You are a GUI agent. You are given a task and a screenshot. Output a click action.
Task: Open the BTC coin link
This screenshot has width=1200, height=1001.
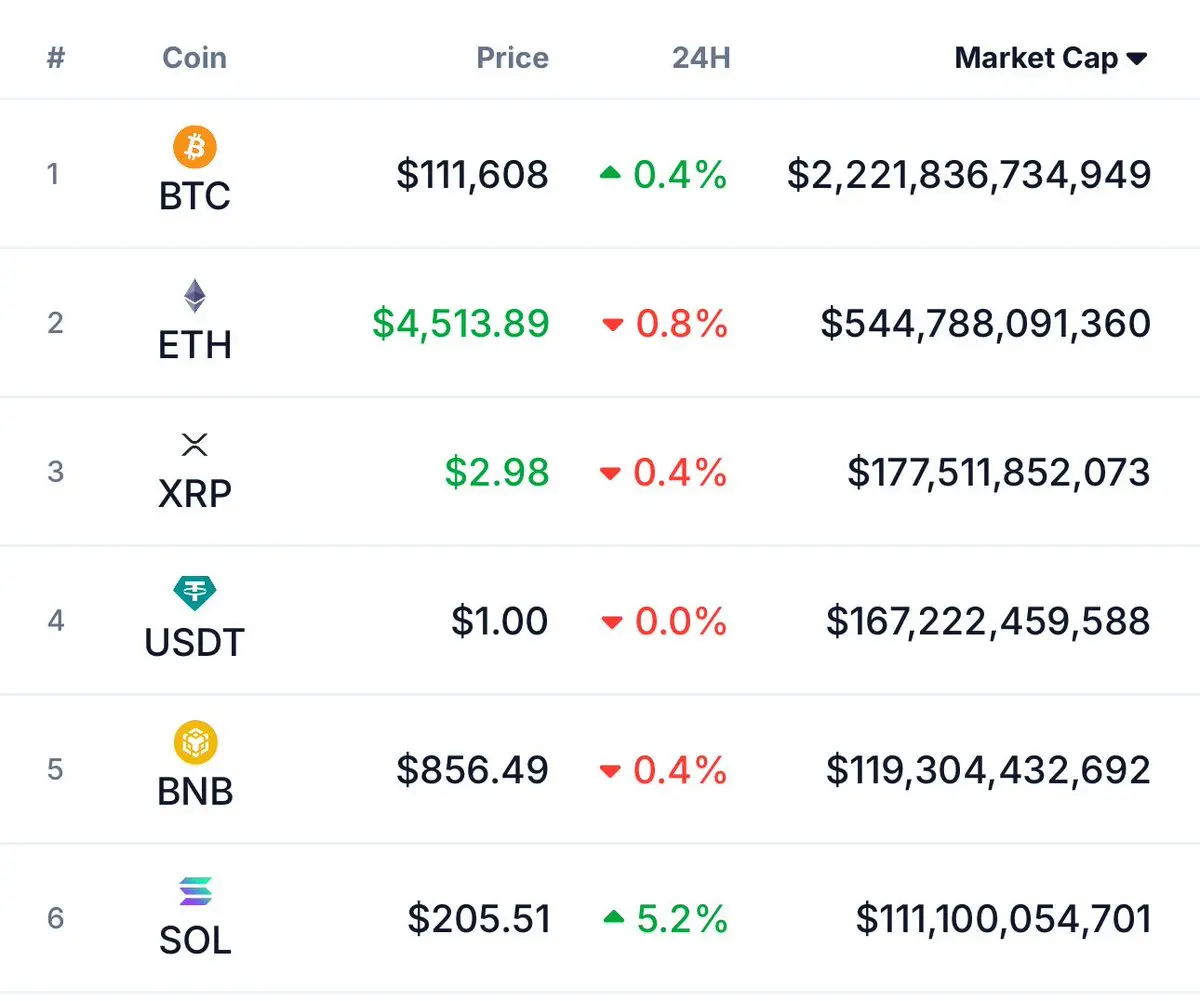click(x=195, y=196)
